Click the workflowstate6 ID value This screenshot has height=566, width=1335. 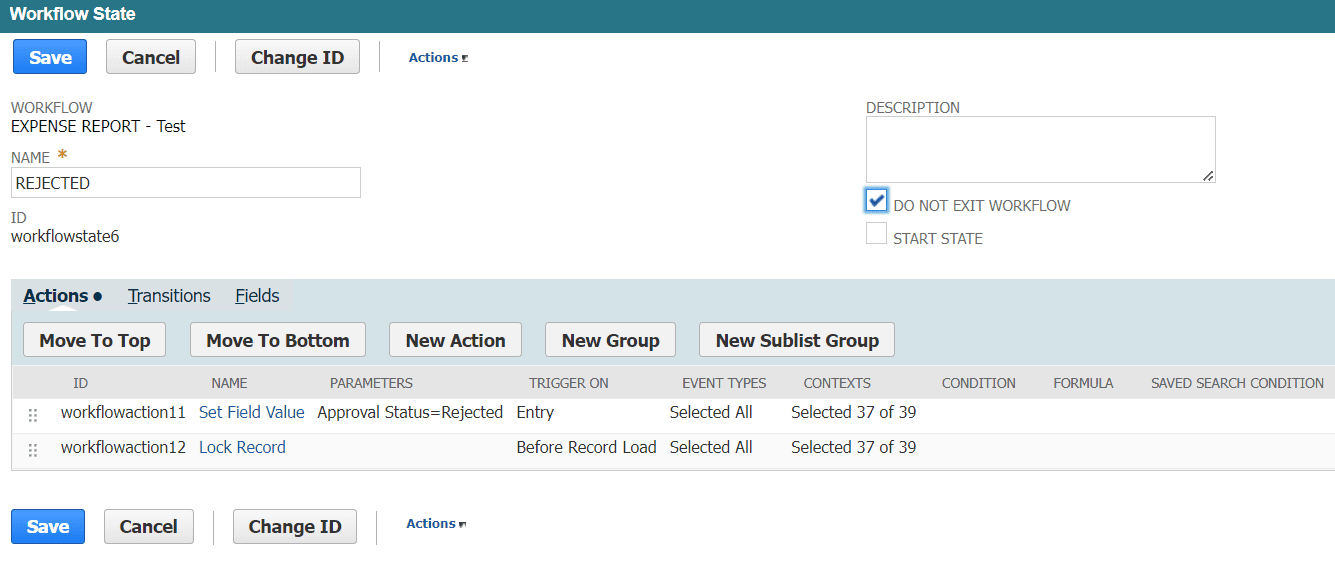pyautogui.click(x=65, y=237)
